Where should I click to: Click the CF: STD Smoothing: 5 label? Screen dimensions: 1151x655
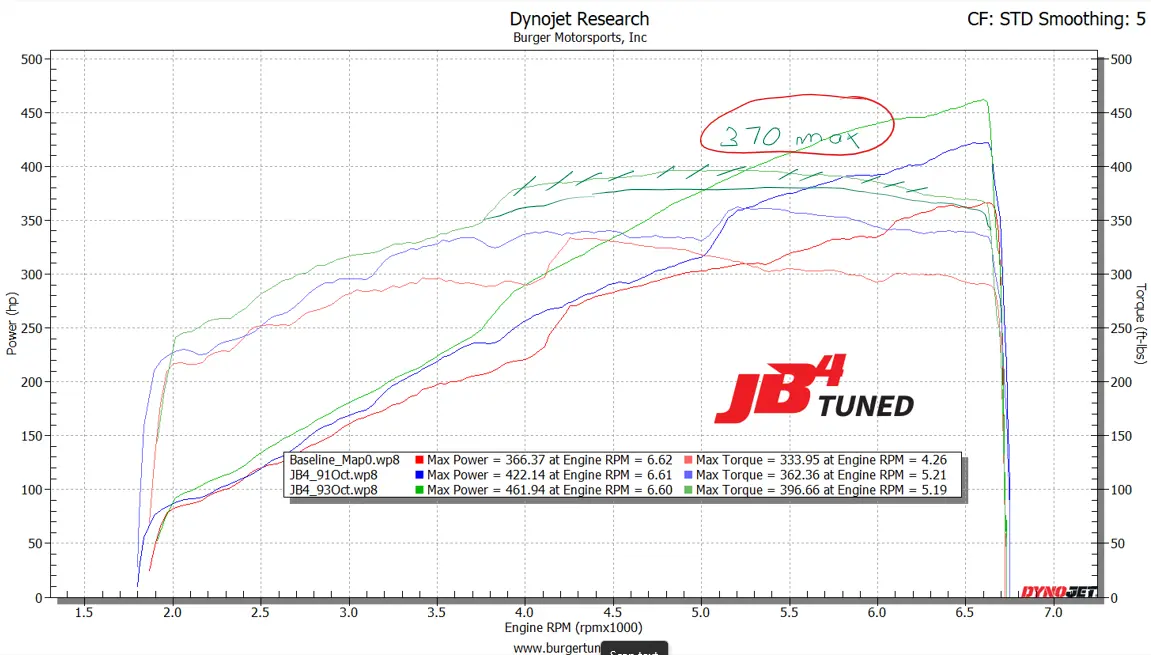(x=1056, y=19)
